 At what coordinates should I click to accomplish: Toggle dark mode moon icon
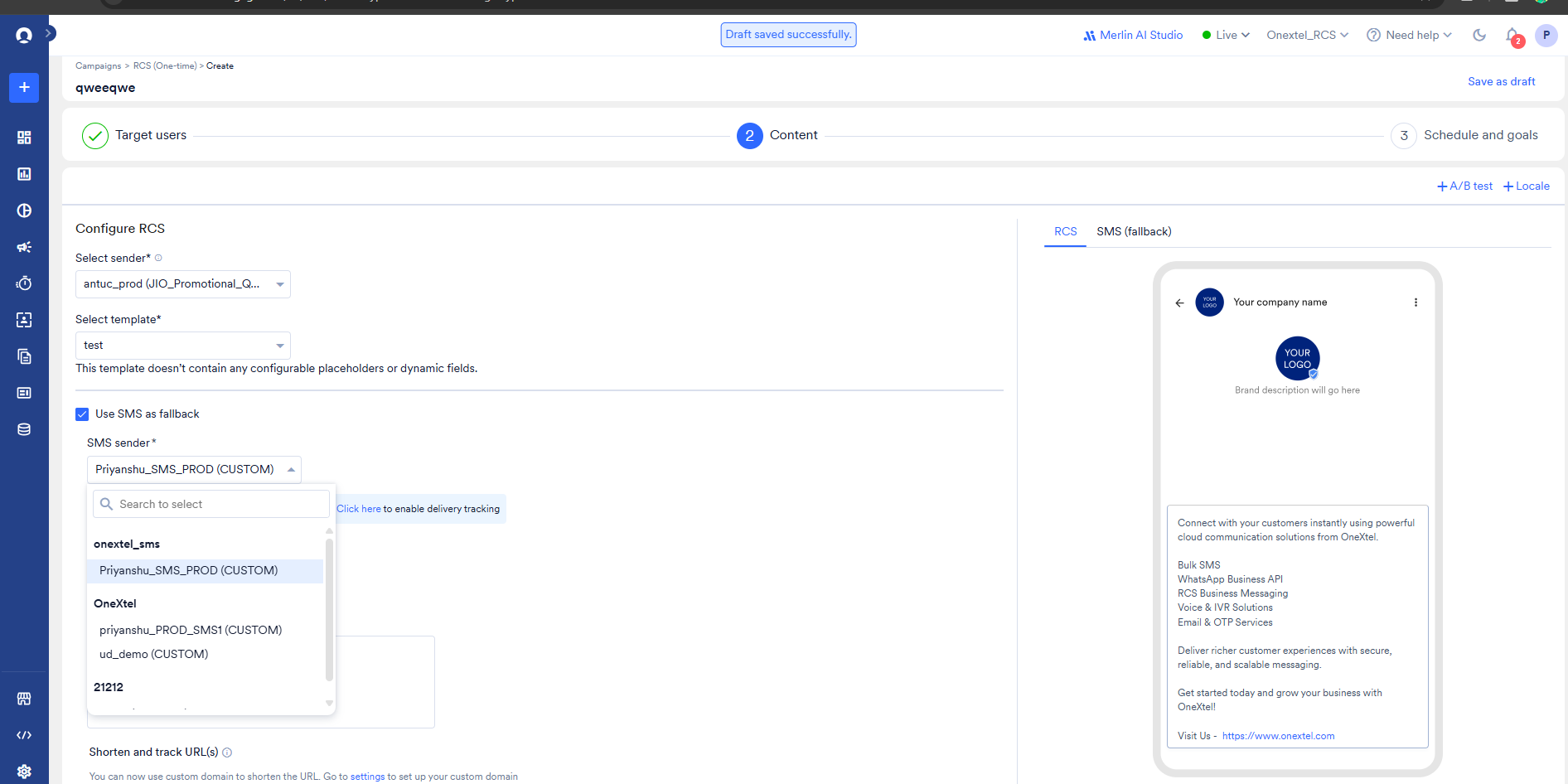pos(1479,35)
